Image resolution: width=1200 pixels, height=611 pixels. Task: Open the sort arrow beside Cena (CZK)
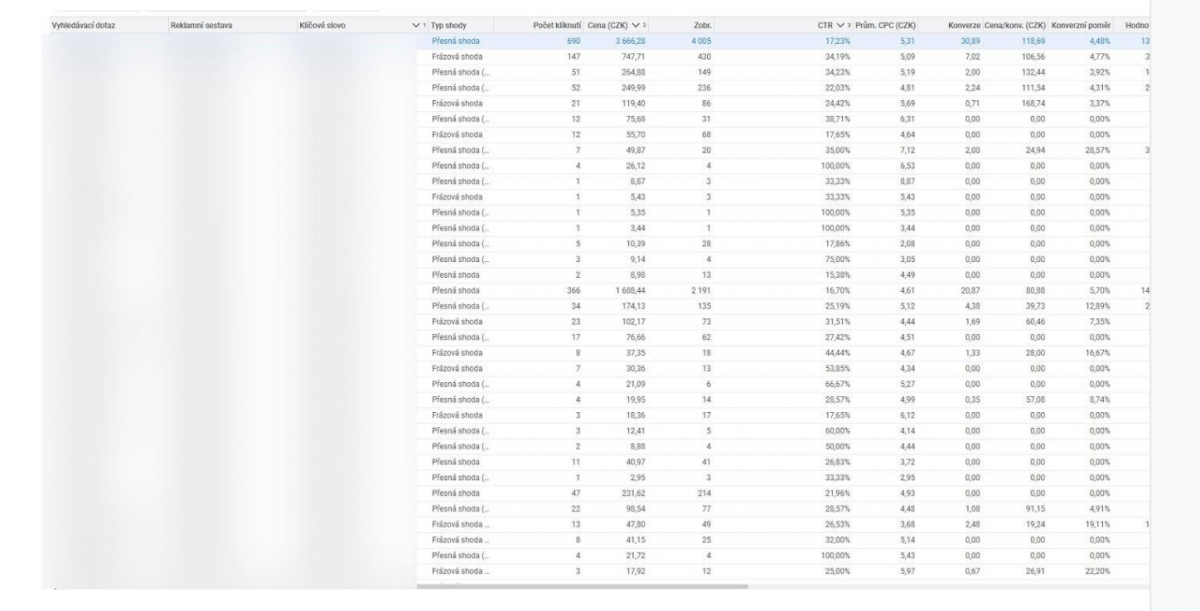(x=635, y=24)
